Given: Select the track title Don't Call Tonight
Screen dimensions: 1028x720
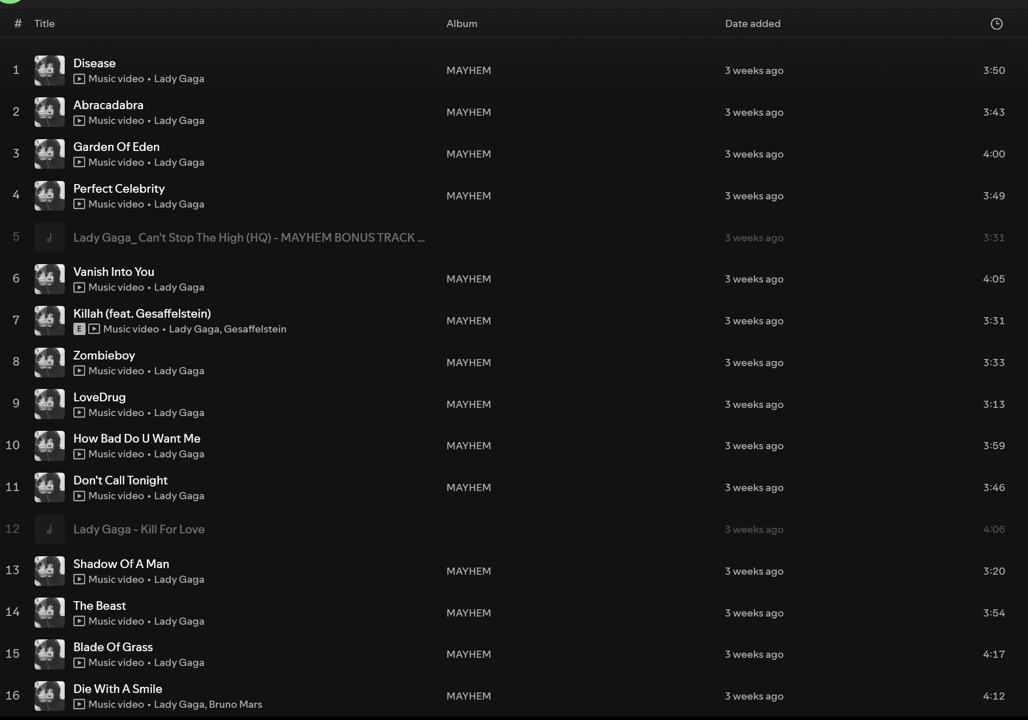Looking at the screenshot, I should 120,480.
